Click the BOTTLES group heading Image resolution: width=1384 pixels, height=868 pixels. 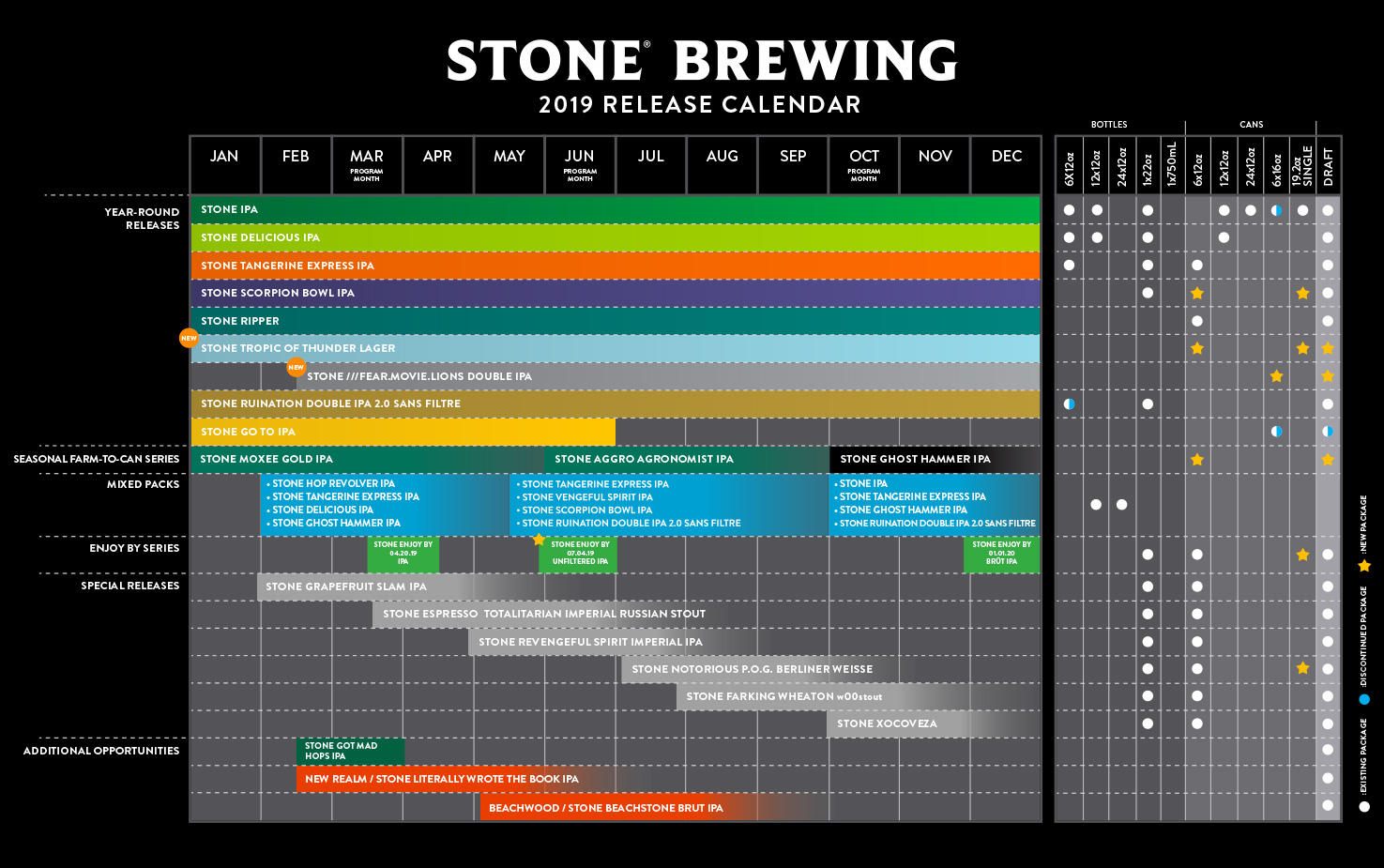(x=1109, y=125)
